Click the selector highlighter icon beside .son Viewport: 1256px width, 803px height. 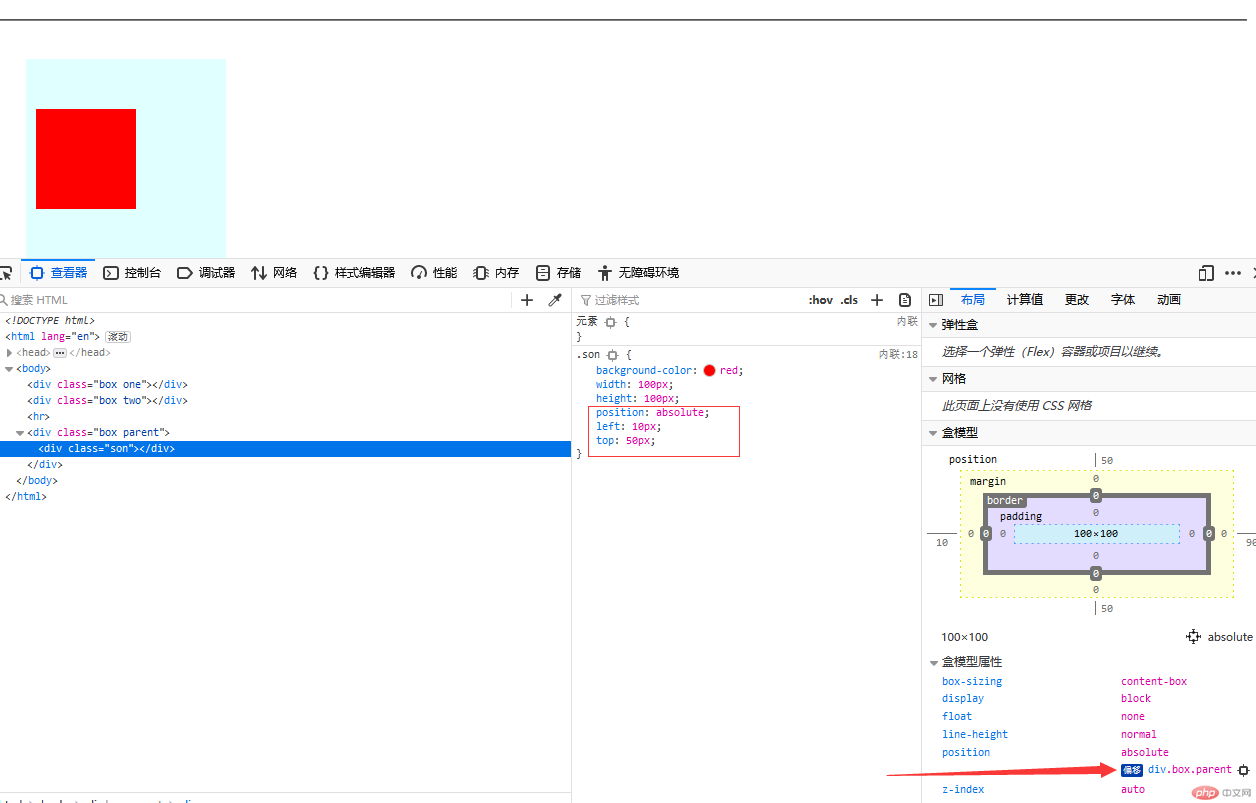(613, 355)
